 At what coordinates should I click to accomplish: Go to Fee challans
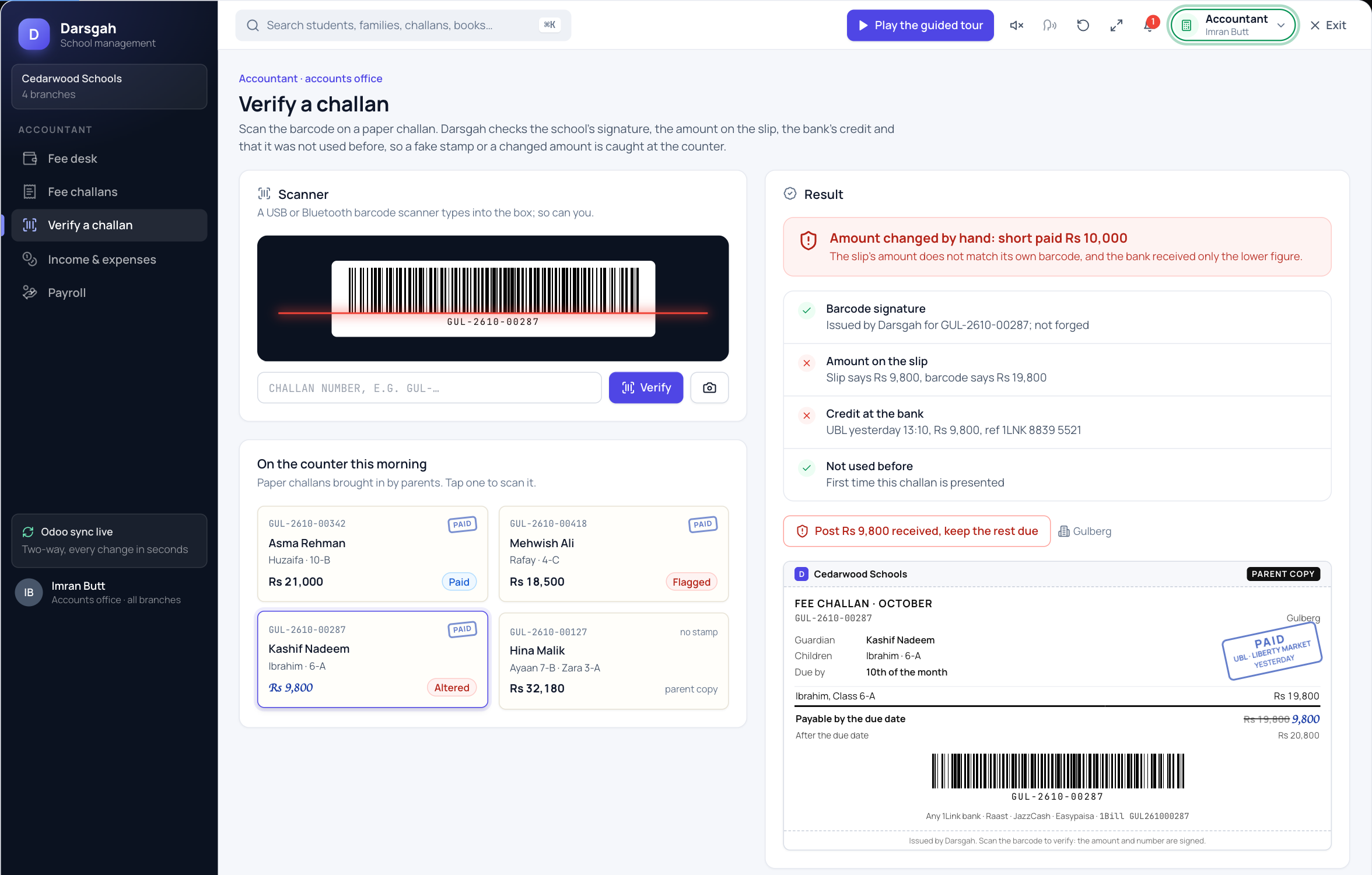(x=109, y=192)
